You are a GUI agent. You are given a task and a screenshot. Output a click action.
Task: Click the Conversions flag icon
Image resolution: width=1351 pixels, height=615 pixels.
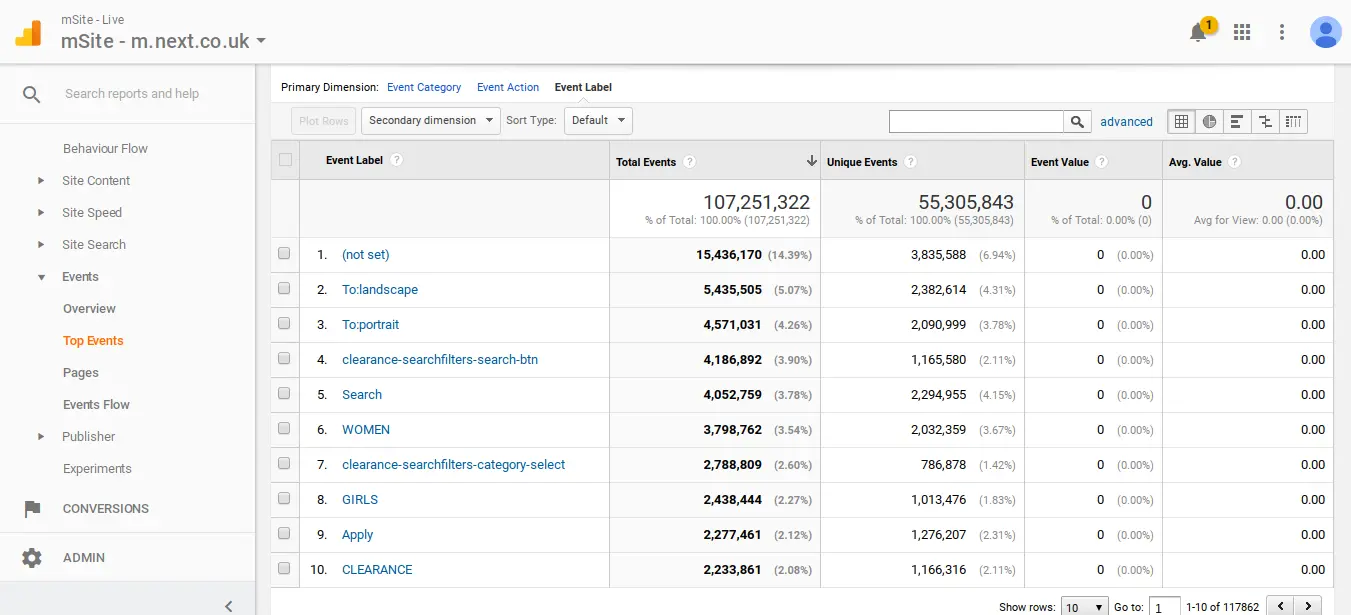coord(32,509)
